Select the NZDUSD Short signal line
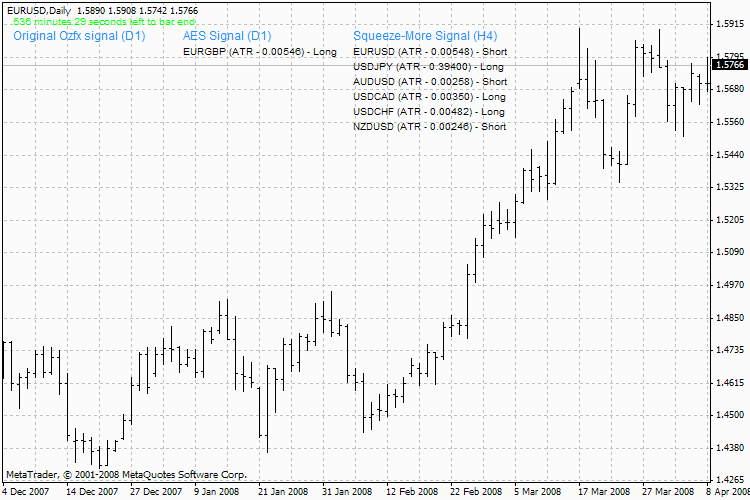Viewport: 750px width, 500px height. (x=430, y=126)
